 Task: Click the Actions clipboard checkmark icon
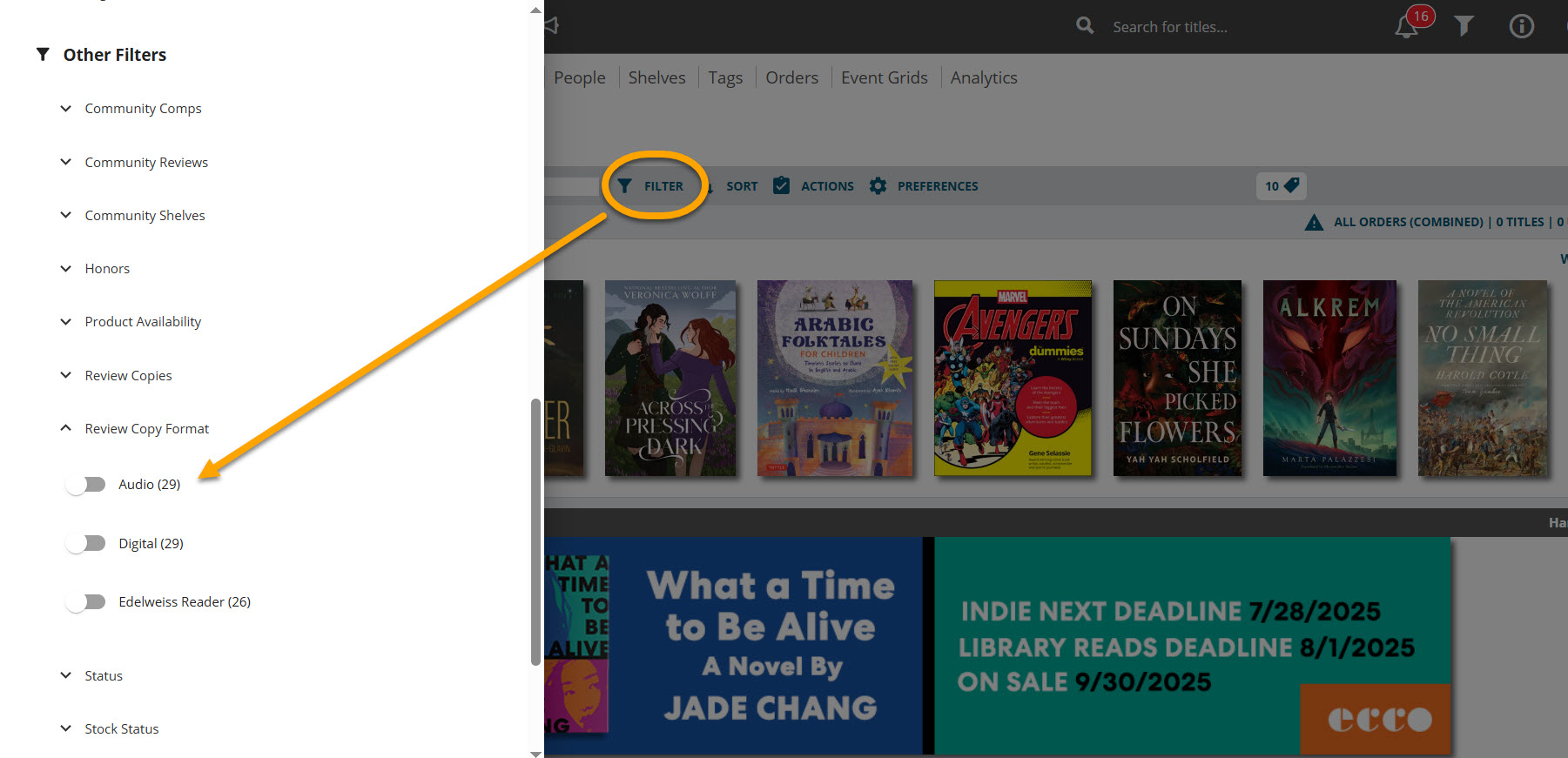781,186
